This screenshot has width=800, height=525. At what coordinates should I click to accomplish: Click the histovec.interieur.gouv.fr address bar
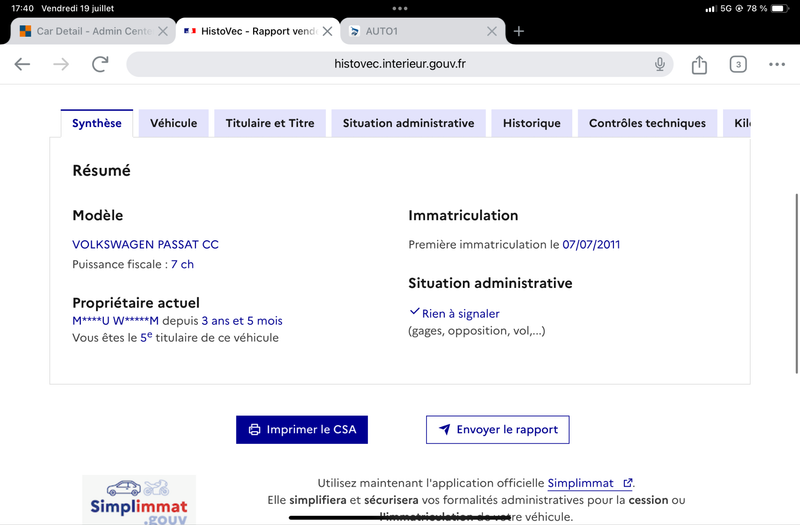pyautogui.click(x=399, y=64)
